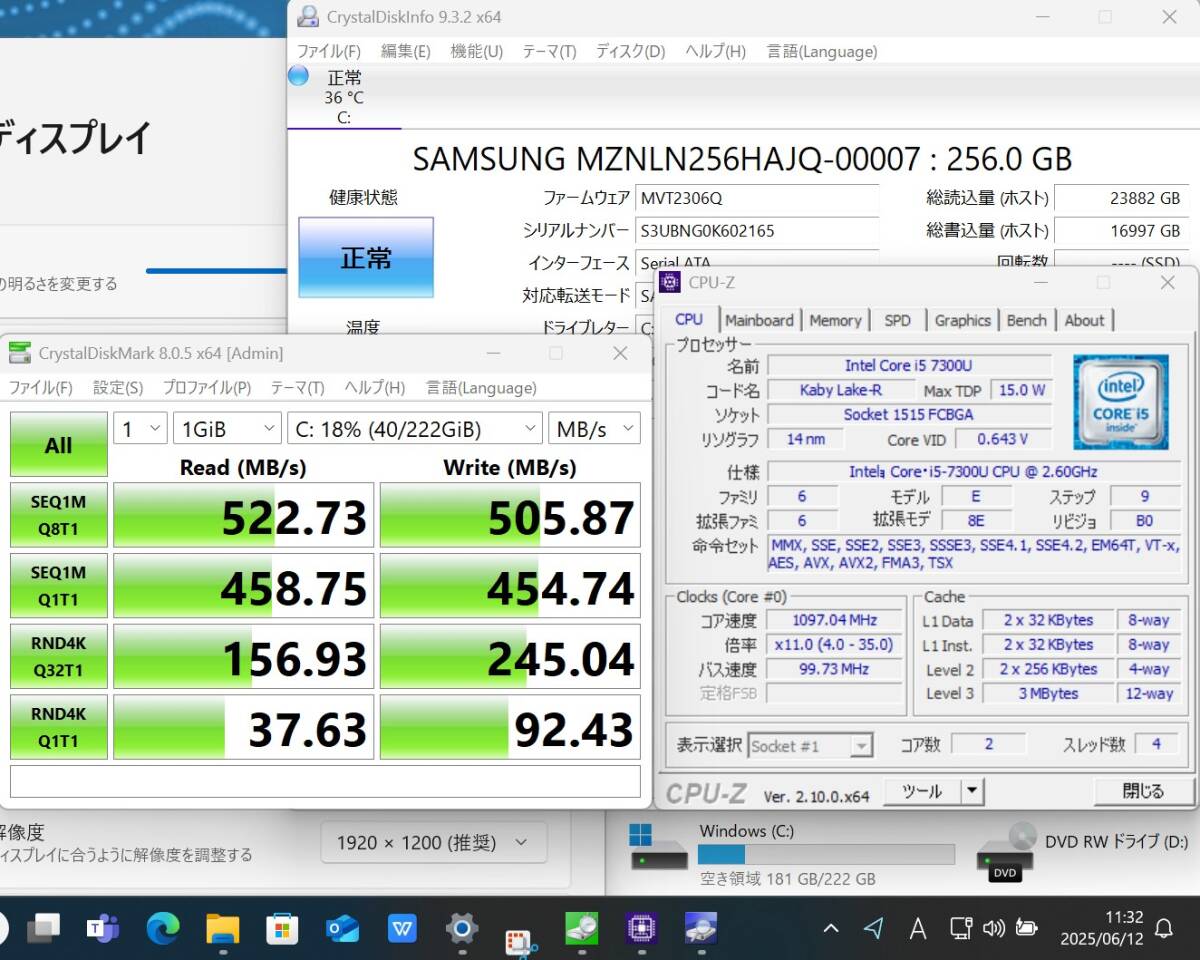
Task: Select the DVD RW drive (D:) icon
Action: [x=1005, y=852]
